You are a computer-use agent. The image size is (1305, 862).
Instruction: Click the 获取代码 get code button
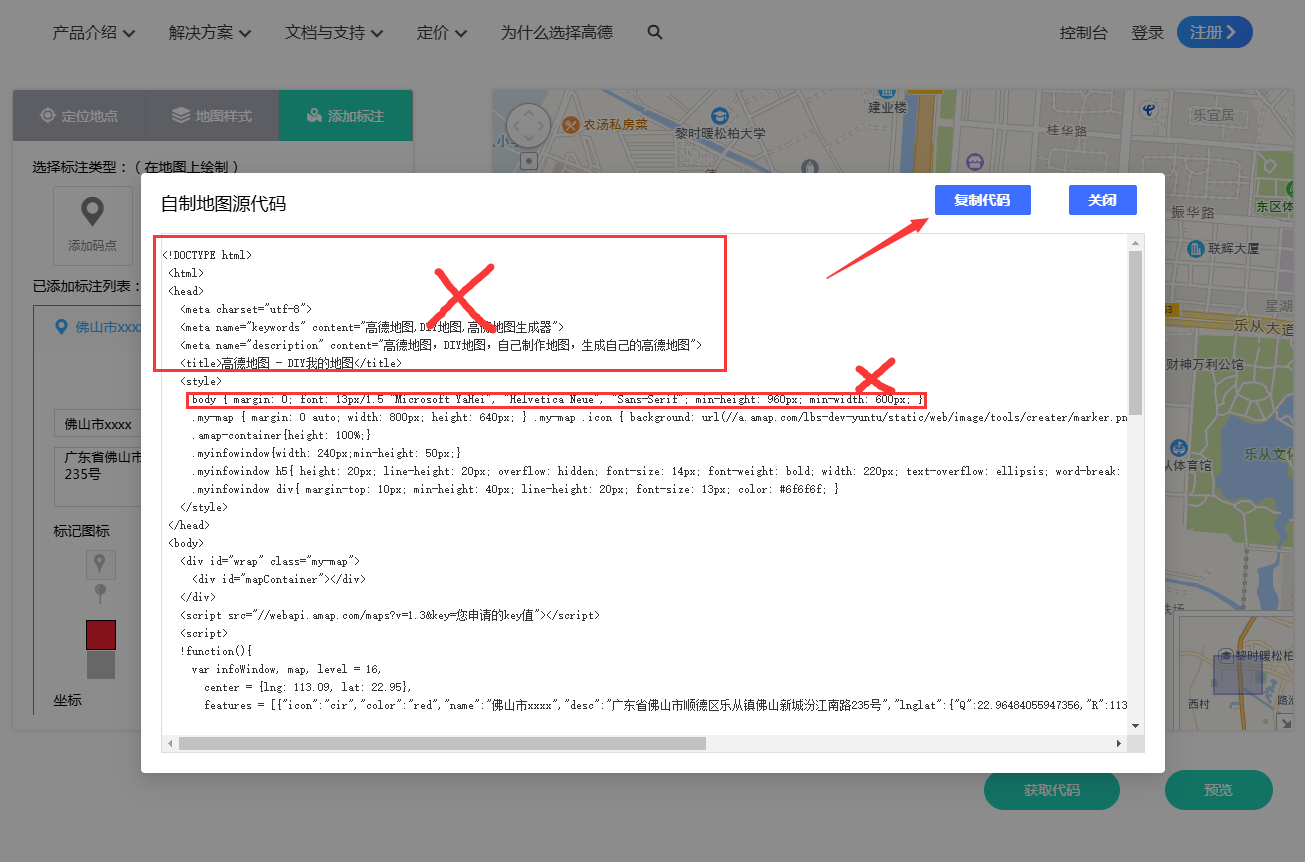point(1052,790)
